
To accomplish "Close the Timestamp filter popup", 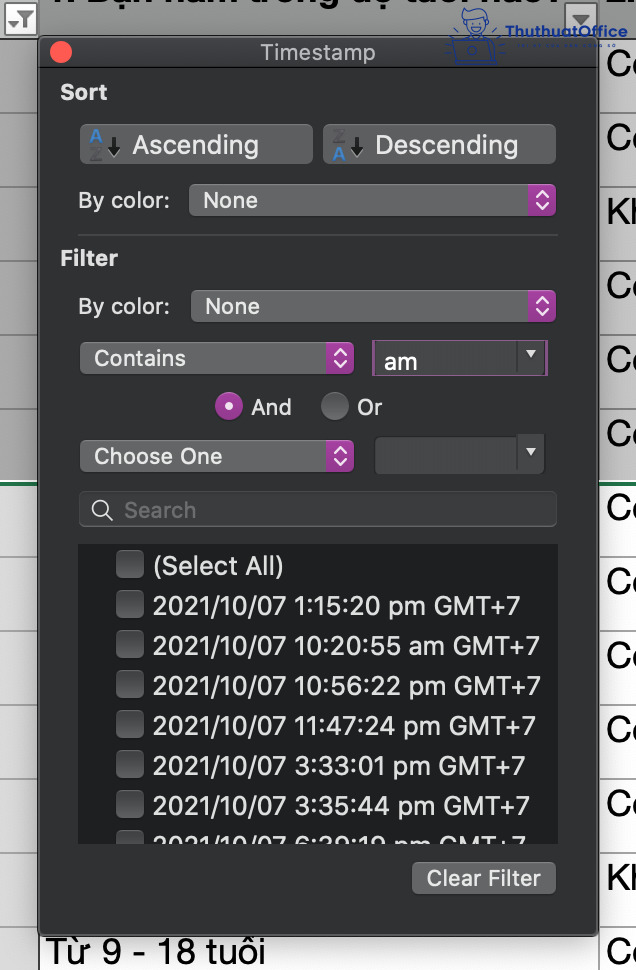I will (x=60, y=53).
